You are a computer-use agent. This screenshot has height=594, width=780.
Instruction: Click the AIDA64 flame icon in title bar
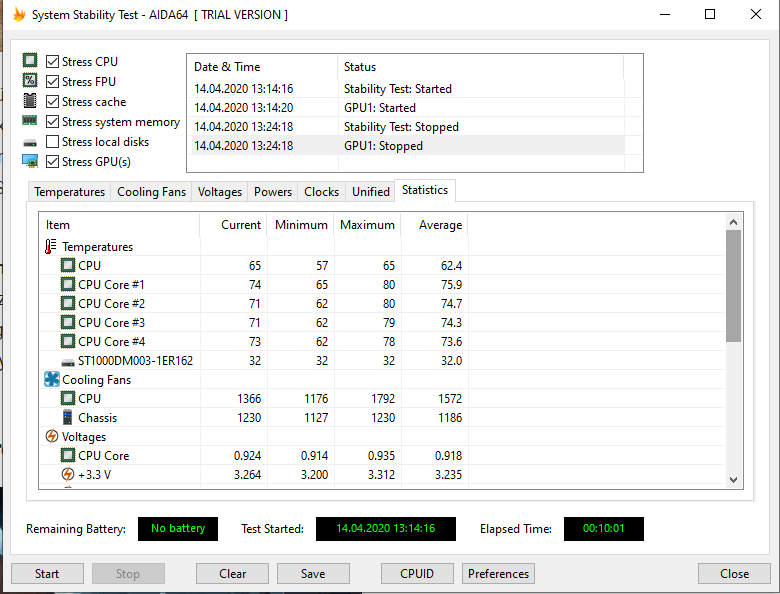pos(19,14)
